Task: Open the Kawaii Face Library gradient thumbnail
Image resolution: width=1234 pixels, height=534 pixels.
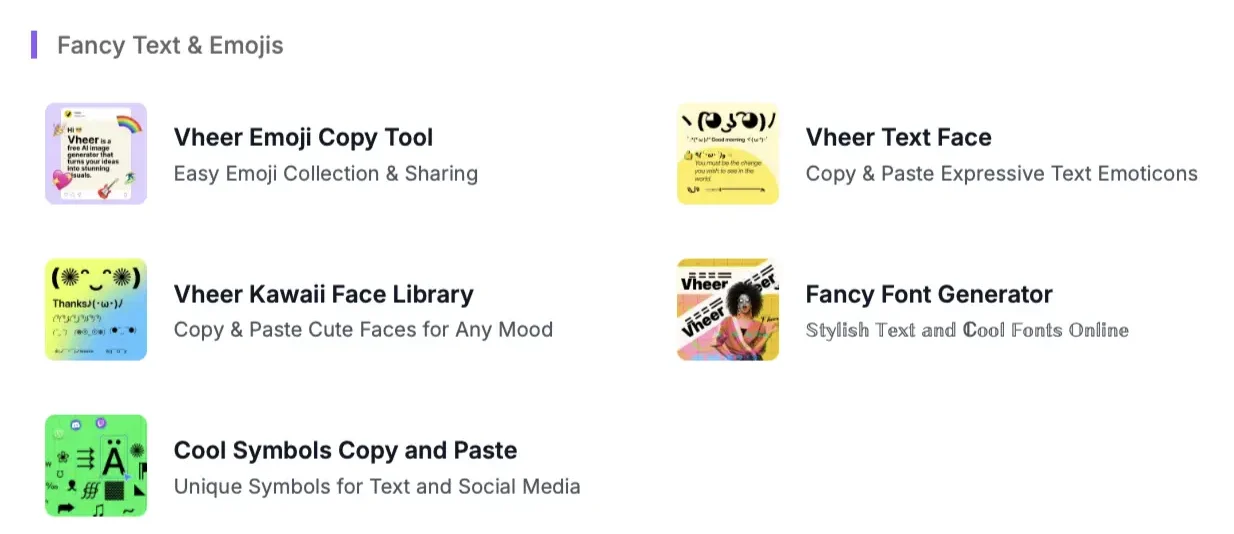Action: coord(96,309)
